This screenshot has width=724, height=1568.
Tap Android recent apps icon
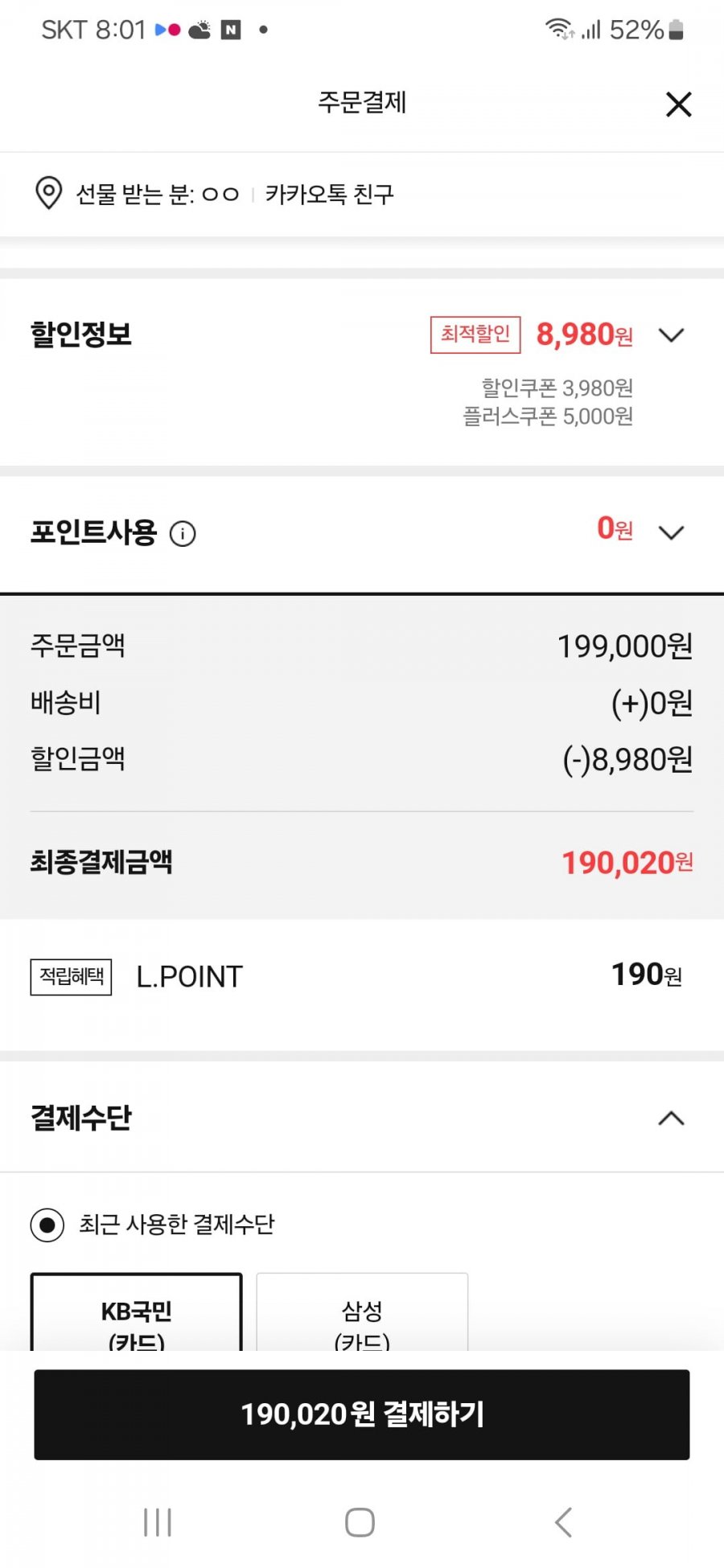158,1522
